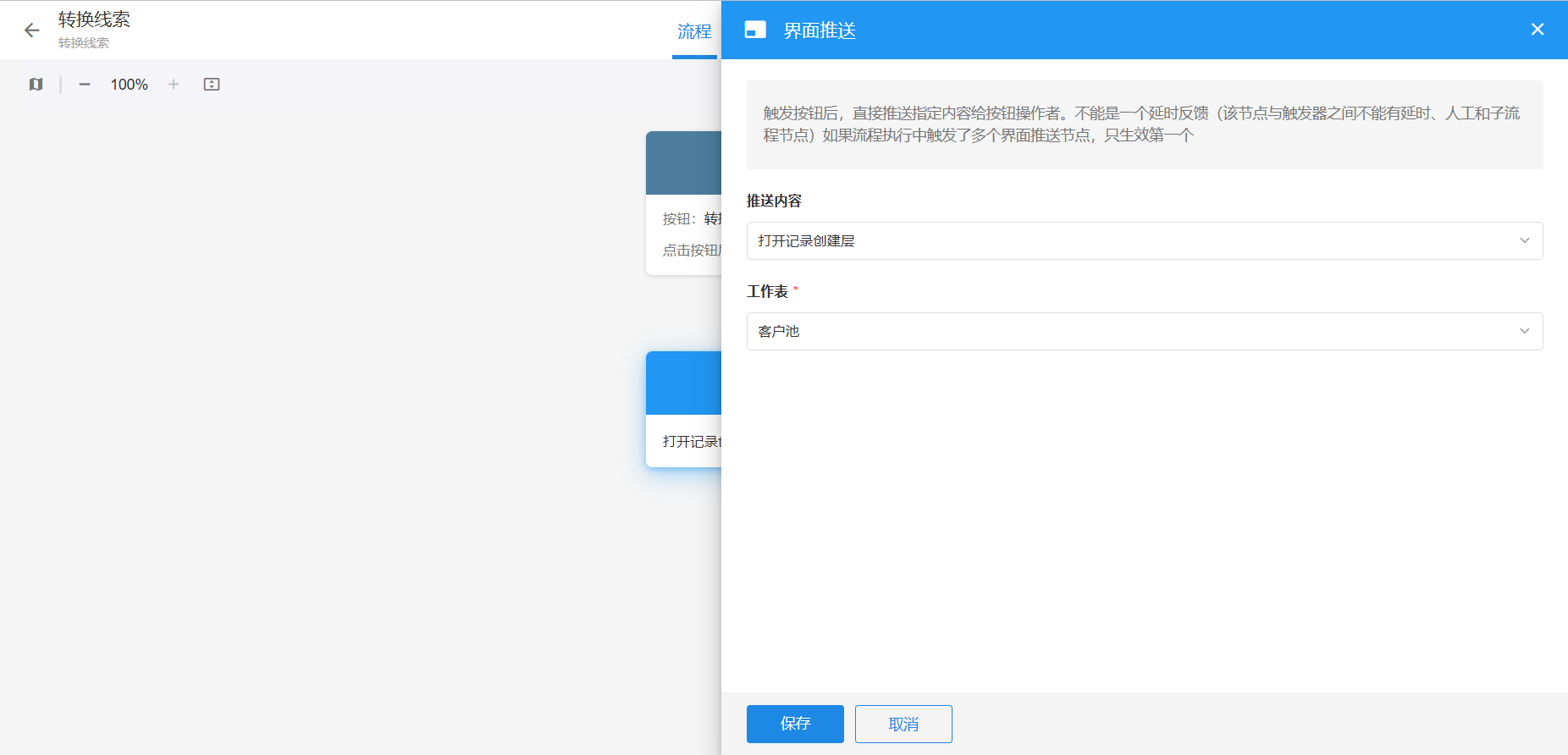Expand the 工作表 dropdown showing 客户池
The height and width of the screenshot is (755, 1568).
click(x=1144, y=332)
